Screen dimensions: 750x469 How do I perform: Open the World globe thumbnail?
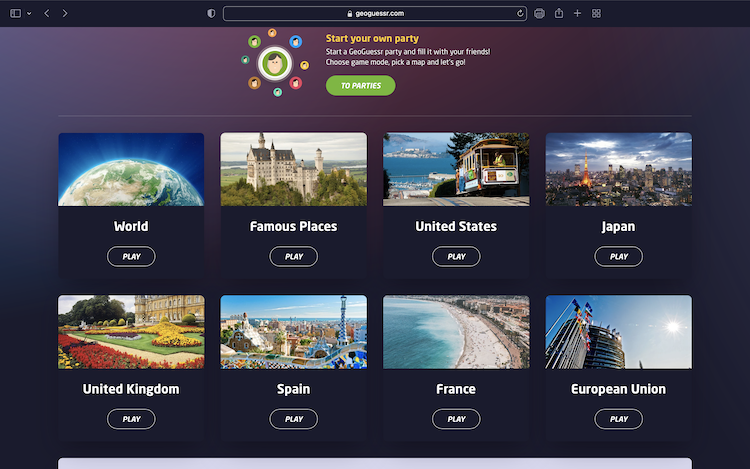click(x=131, y=169)
